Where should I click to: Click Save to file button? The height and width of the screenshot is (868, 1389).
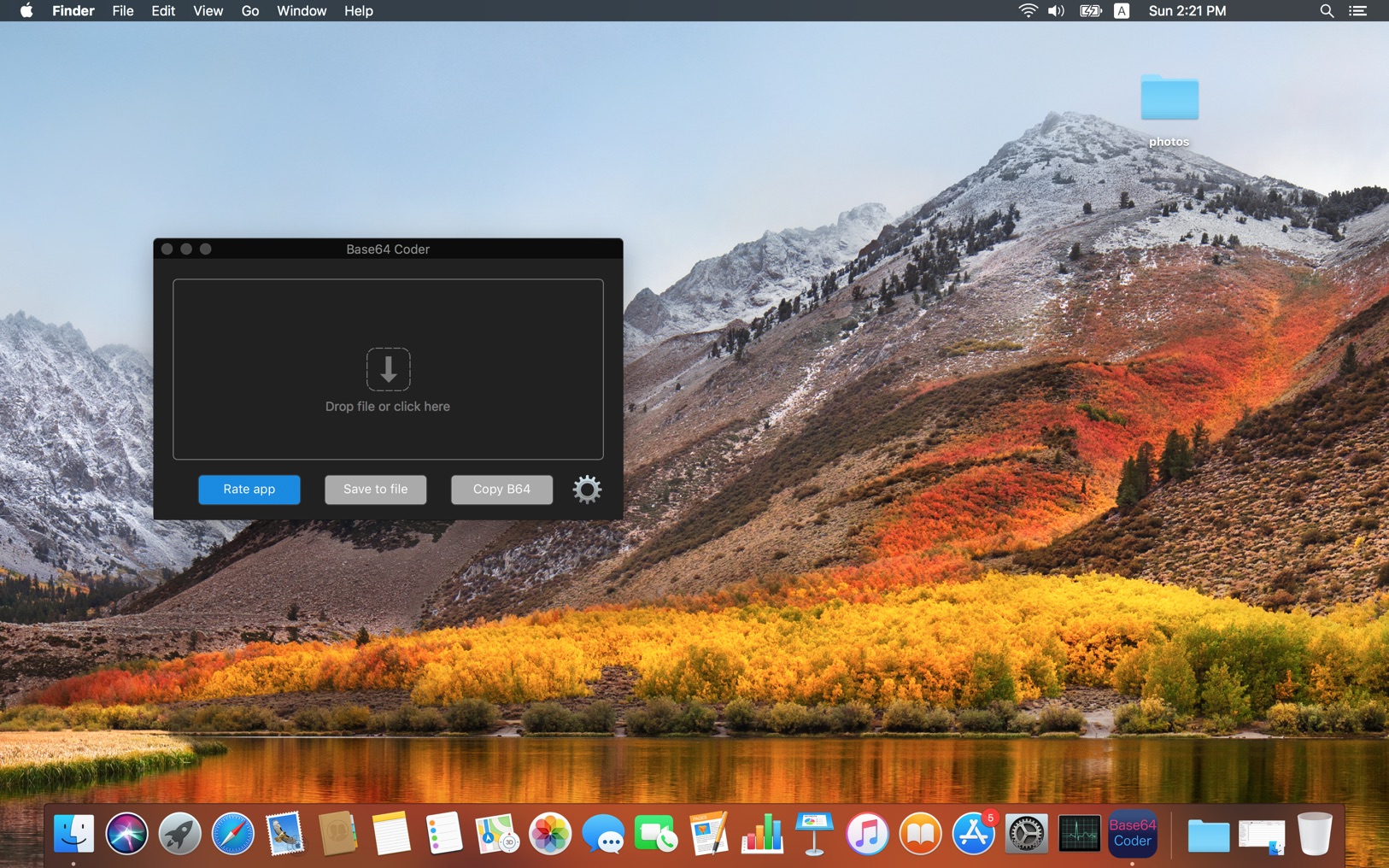375,490
